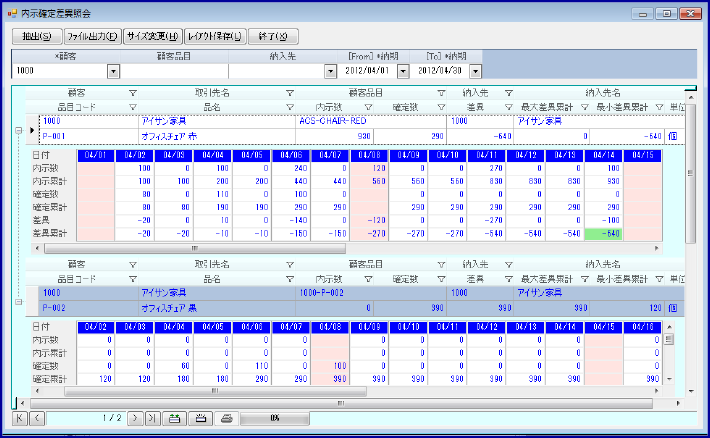
Task: Click 最大差異累計 filter icon above the P-002 record
Action: tap(585, 279)
